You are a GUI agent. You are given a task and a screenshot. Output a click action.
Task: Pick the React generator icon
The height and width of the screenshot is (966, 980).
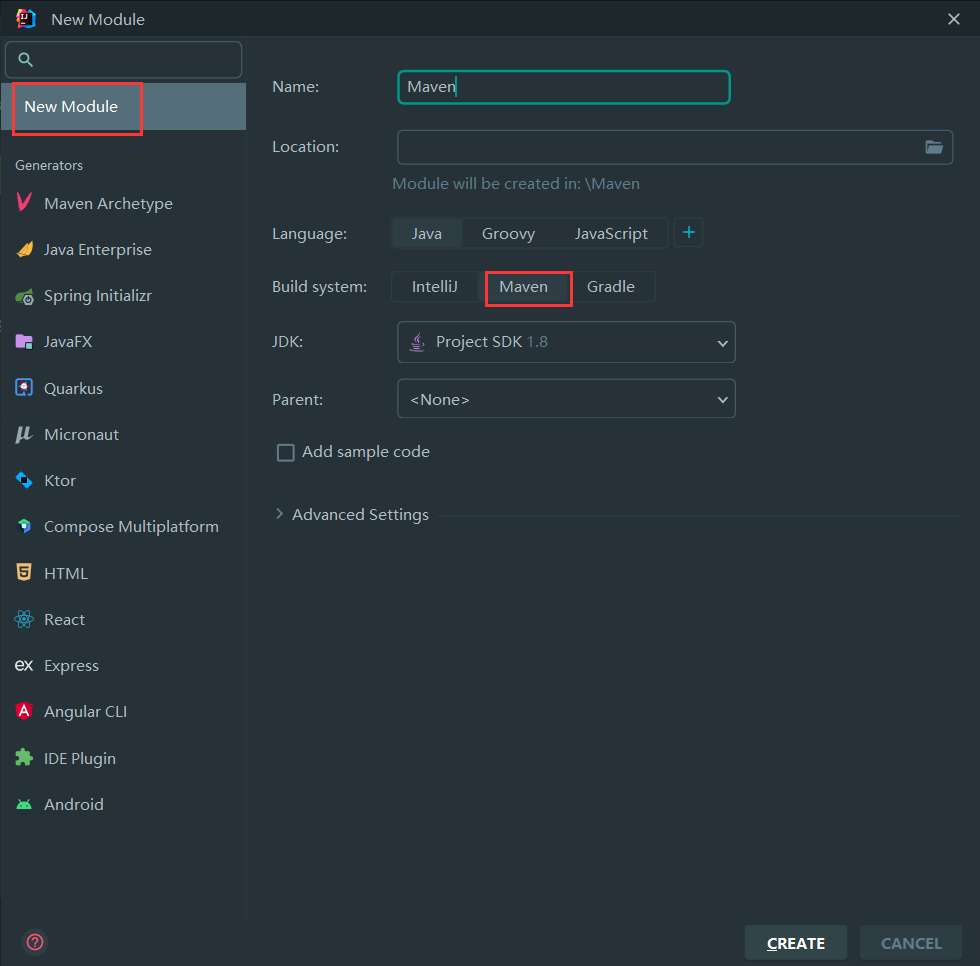click(x=24, y=620)
